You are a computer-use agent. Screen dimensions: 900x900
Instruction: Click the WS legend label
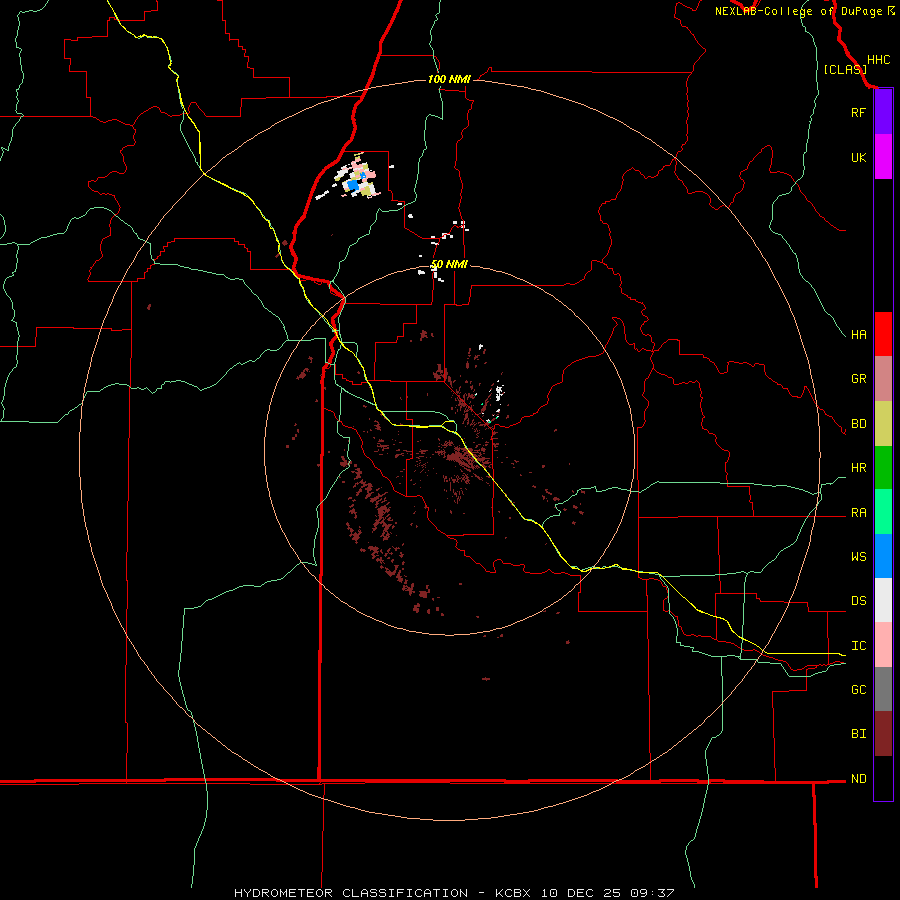[x=858, y=556]
